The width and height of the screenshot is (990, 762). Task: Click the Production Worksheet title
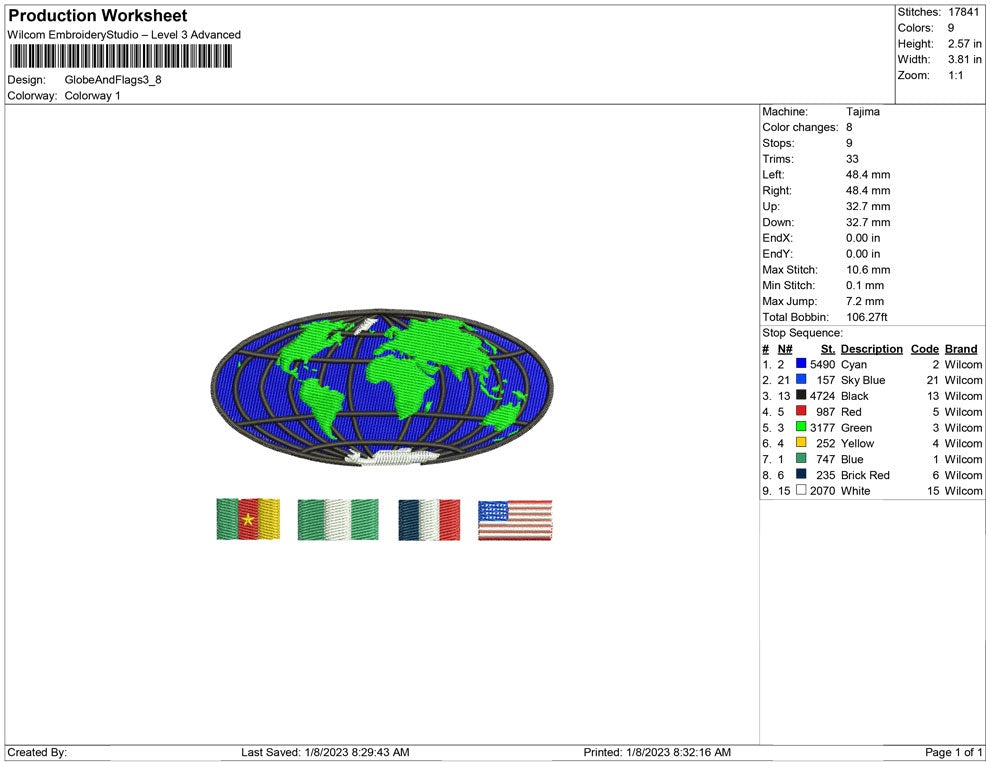tap(98, 16)
